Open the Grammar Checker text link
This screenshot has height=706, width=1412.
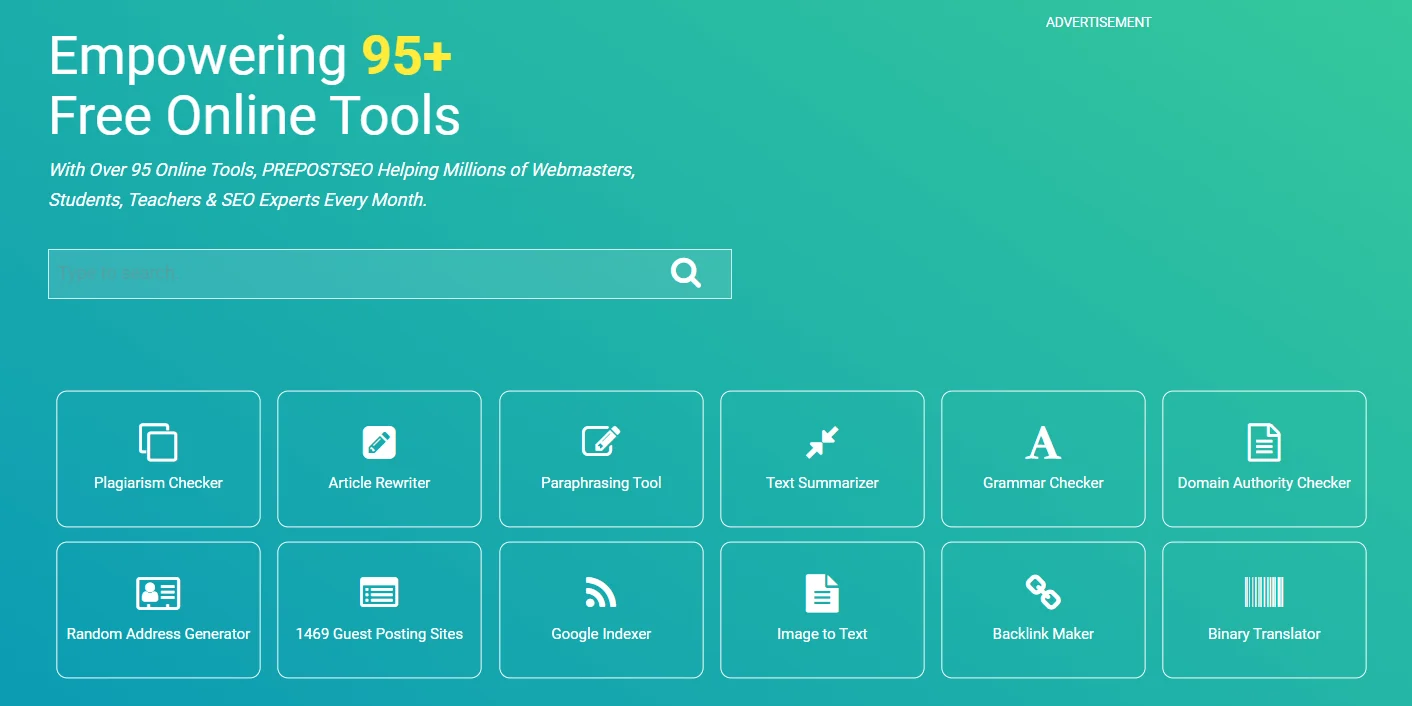(1043, 483)
